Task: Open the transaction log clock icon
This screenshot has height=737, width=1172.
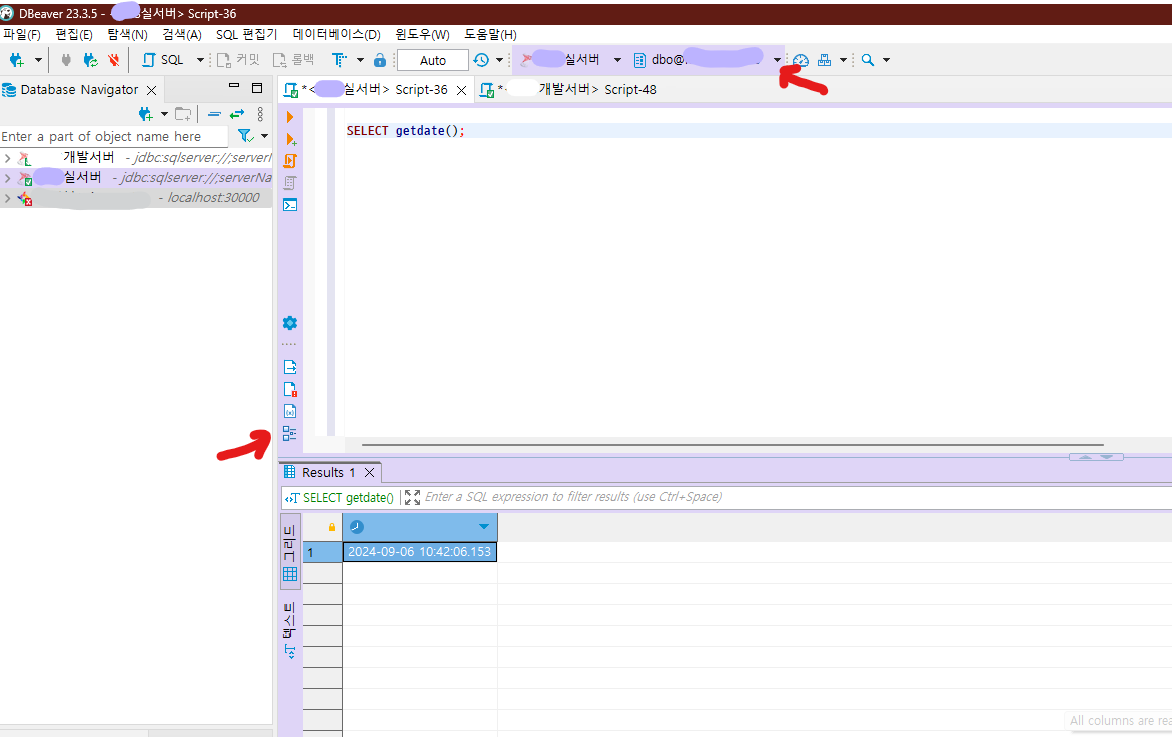Action: (481, 60)
